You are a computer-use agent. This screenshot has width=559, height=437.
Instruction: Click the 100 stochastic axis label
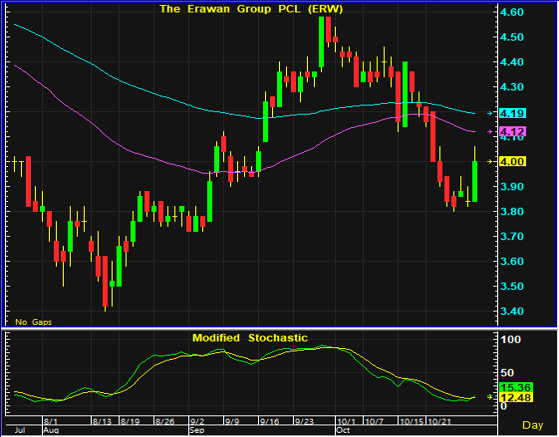point(511,339)
